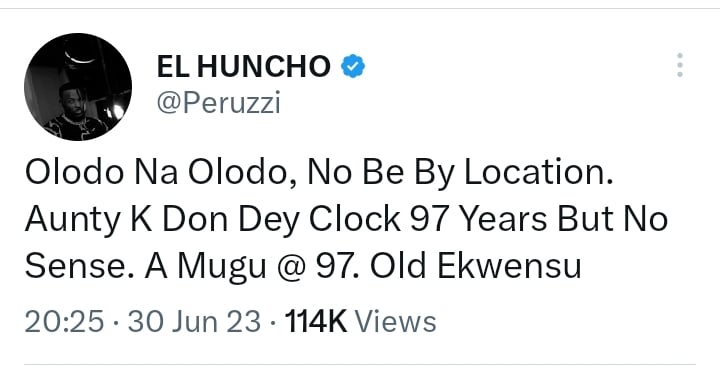Open the 114K view count
Viewport: 720px width, 369px height.
316,321
